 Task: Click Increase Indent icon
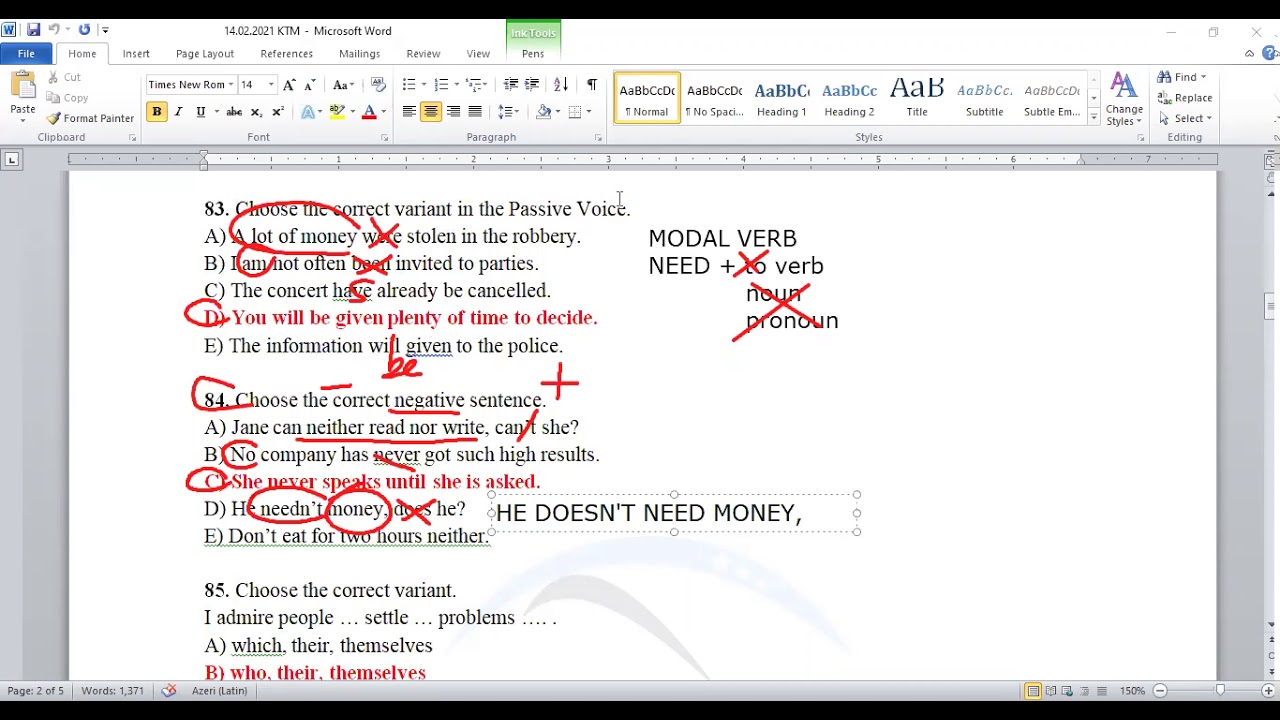(x=532, y=85)
